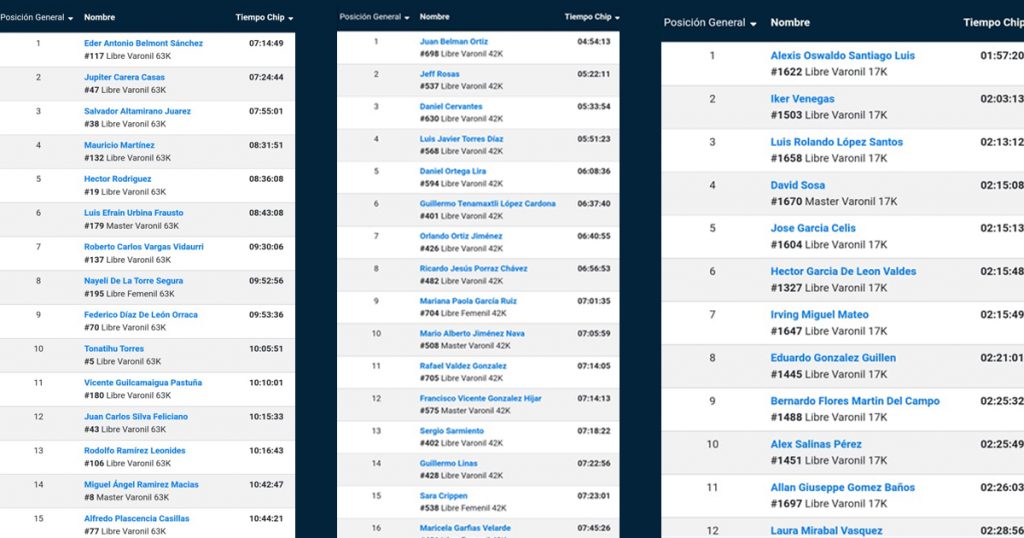Select Guillermo Tenamaxtli López Cardona link
The width and height of the screenshot is (1024, 538).
(487, 204)
